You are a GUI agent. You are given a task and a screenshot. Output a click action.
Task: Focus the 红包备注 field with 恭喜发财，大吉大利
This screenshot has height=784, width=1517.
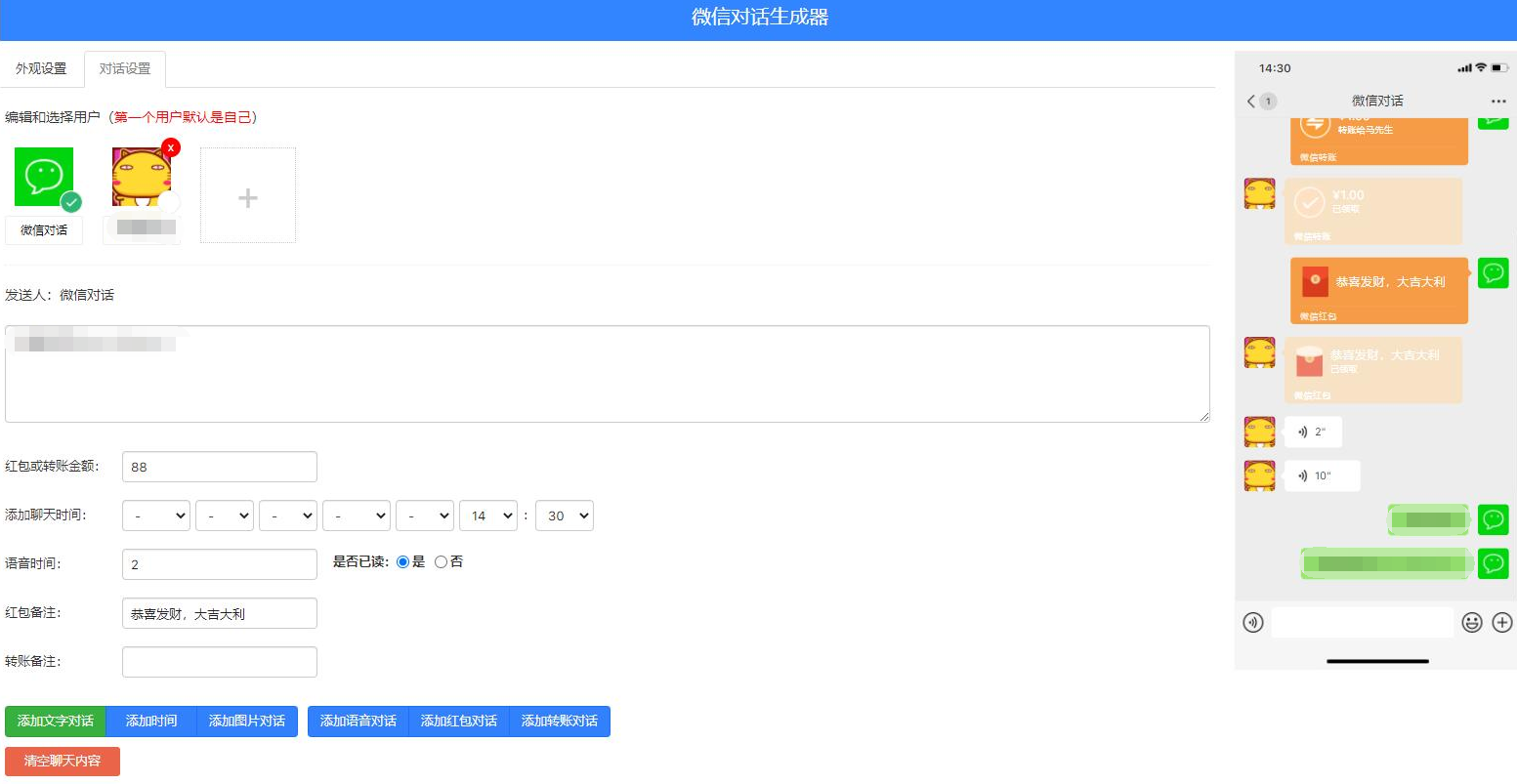click(220, 613)
